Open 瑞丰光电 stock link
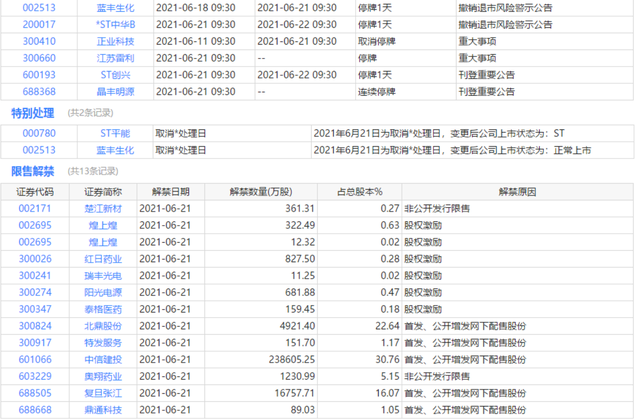 [103, 276]
